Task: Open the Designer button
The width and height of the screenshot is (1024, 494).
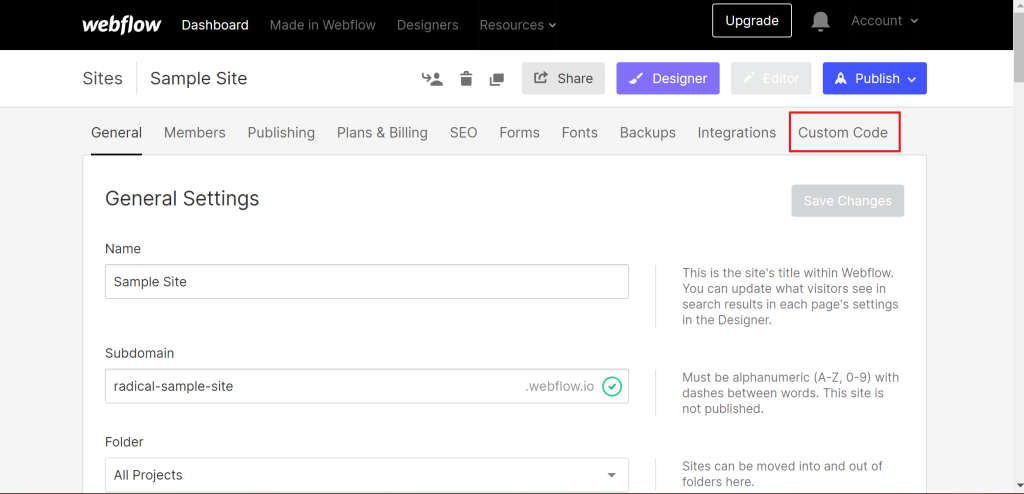Action: (668, 78)
